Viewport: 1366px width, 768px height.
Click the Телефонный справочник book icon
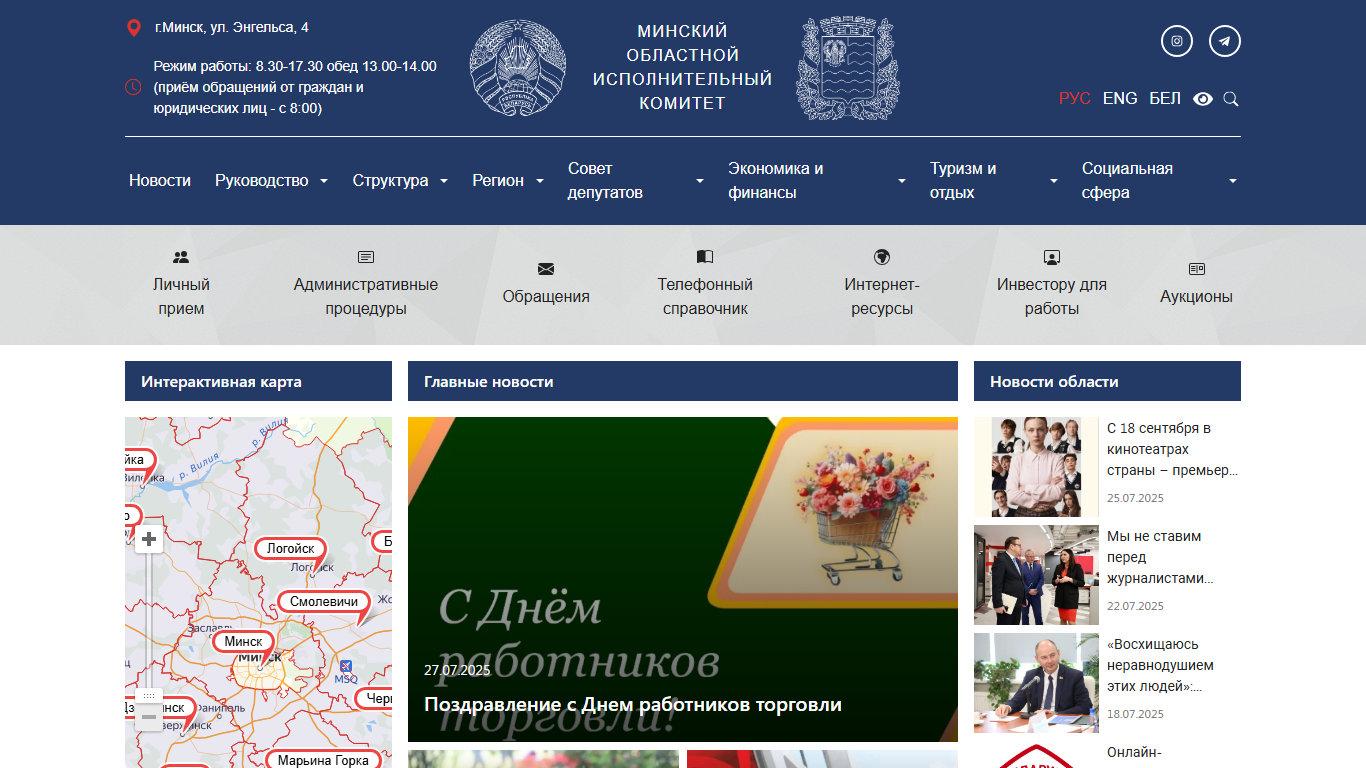705,257
